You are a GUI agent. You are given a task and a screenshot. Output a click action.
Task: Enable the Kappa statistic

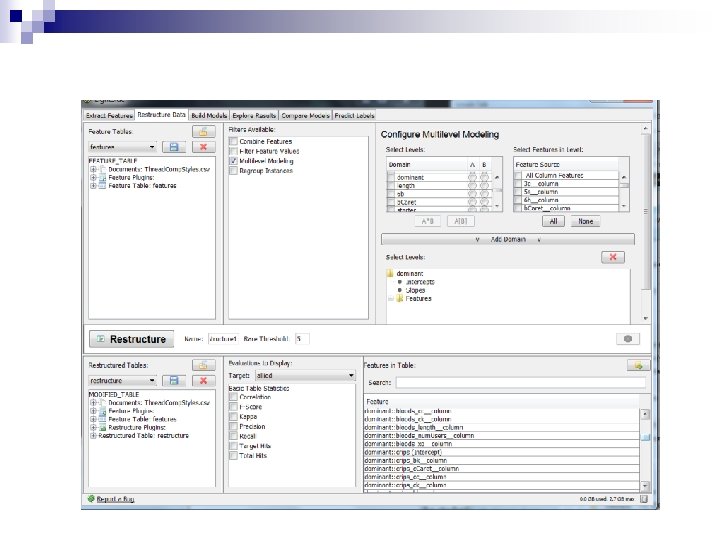tap(233, 416)
